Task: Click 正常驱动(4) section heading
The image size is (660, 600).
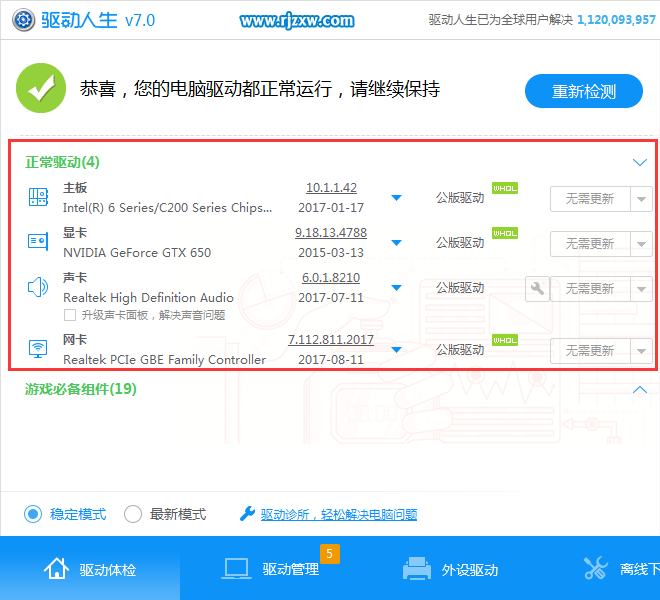Action: (62, 162)
